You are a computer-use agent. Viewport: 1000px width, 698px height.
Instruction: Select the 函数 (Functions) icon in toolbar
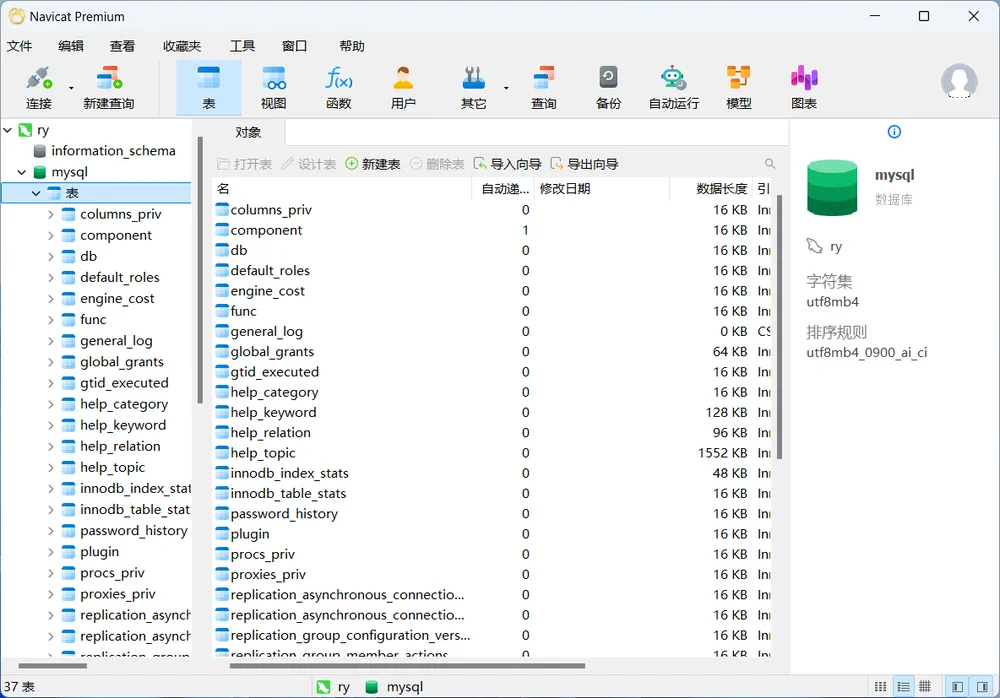339,85
